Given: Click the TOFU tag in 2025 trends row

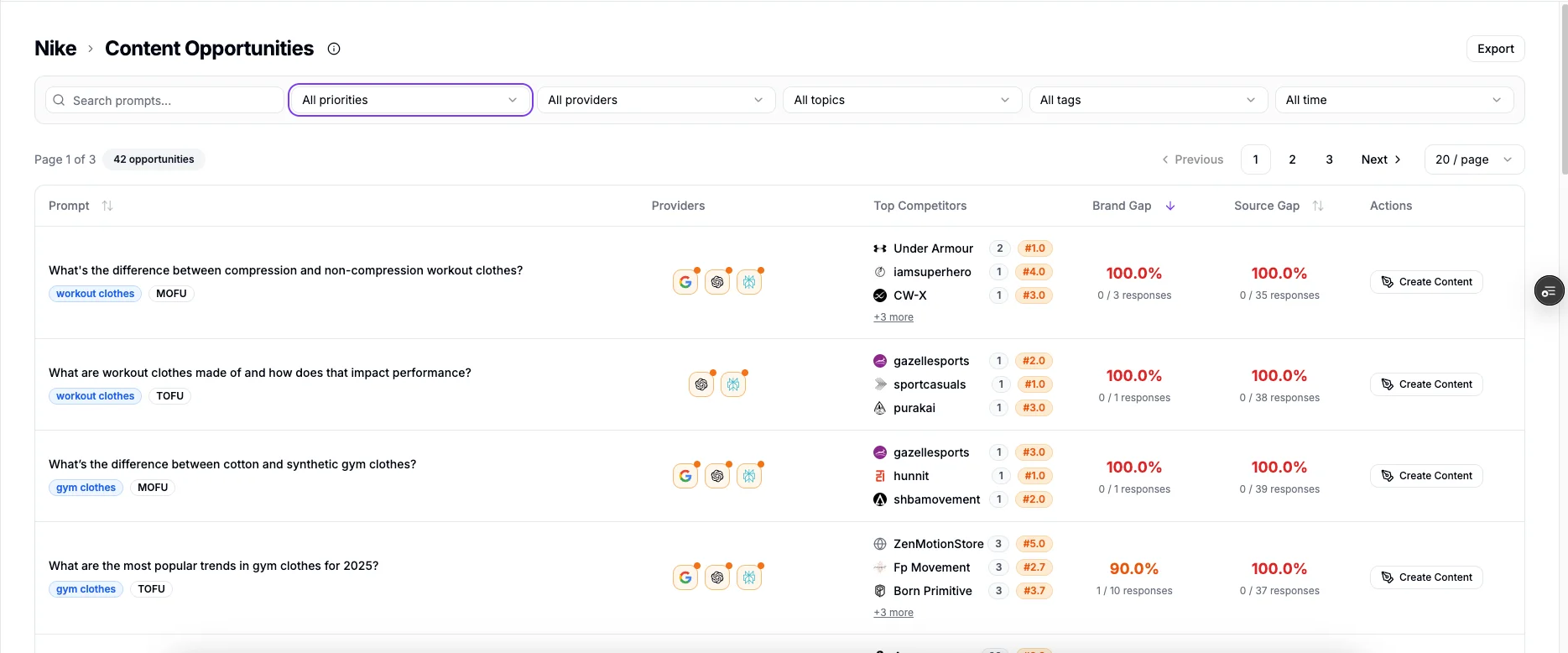Looking at the screenshot, I should pos(151,589).
